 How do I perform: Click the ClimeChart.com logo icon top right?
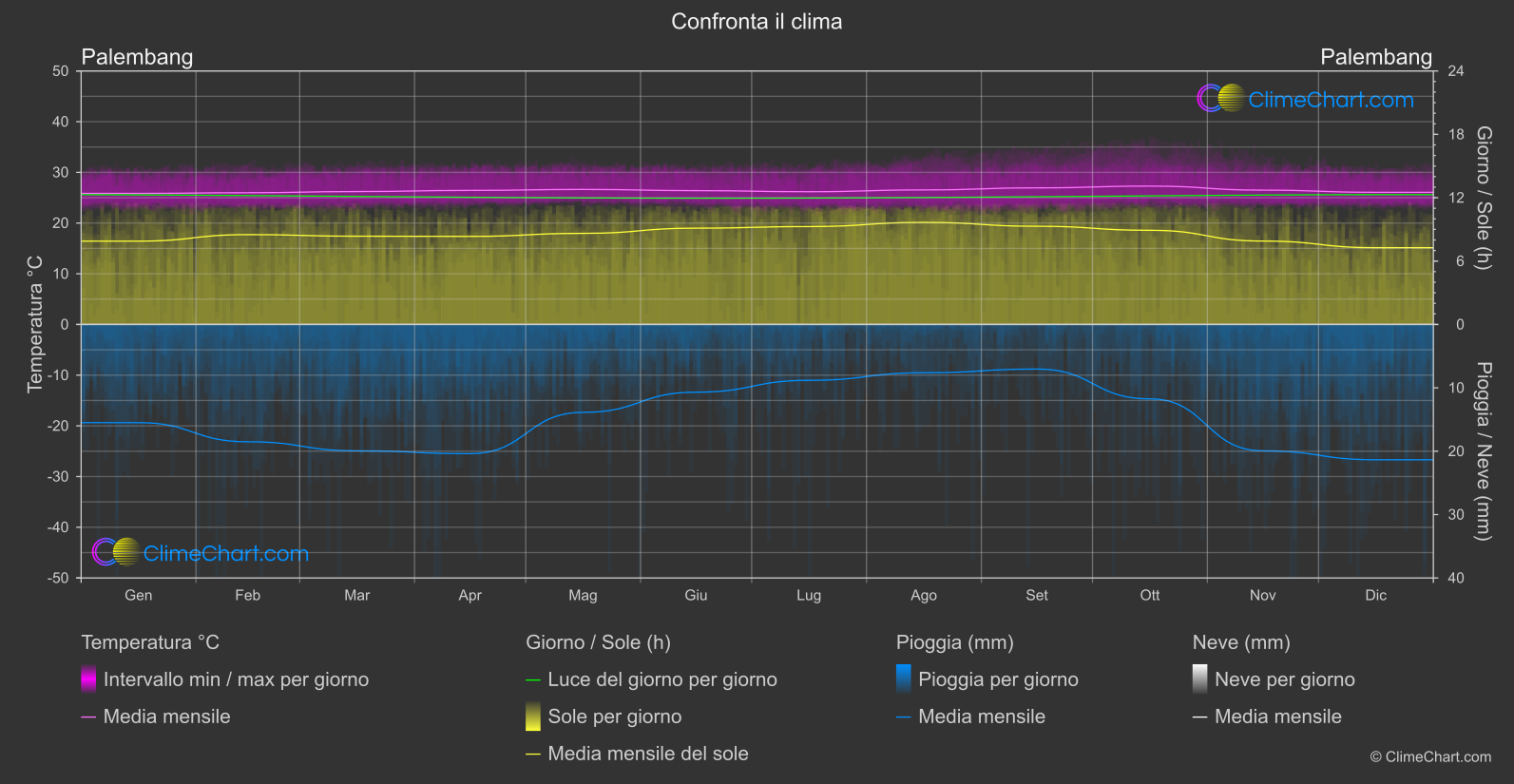point(1220,98)
